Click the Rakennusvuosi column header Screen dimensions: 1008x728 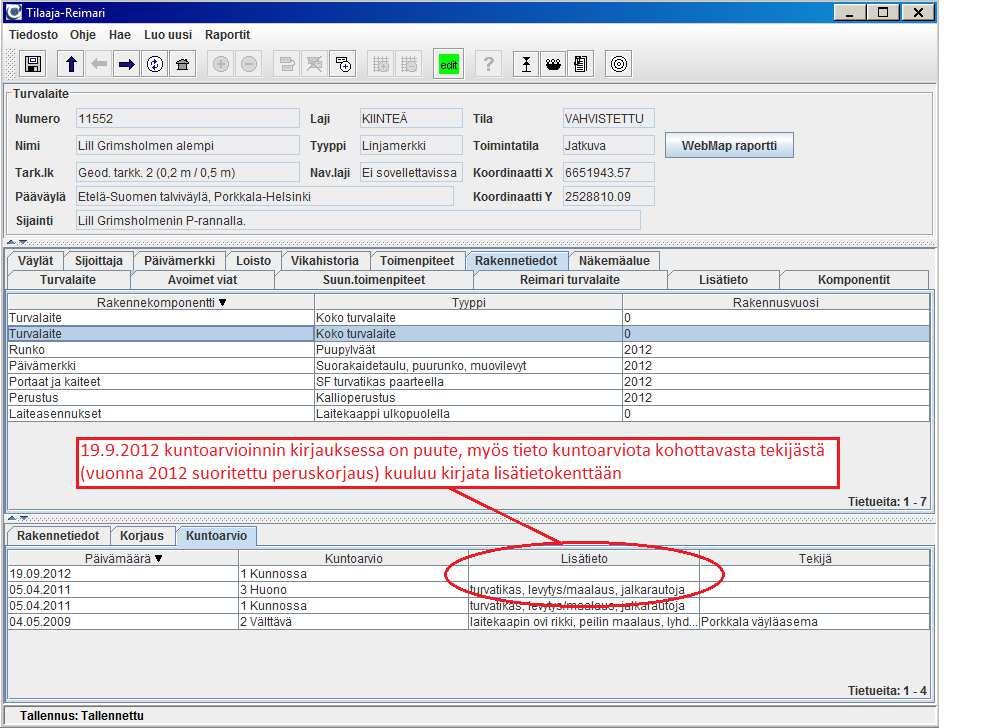click(x=775, y=302)
